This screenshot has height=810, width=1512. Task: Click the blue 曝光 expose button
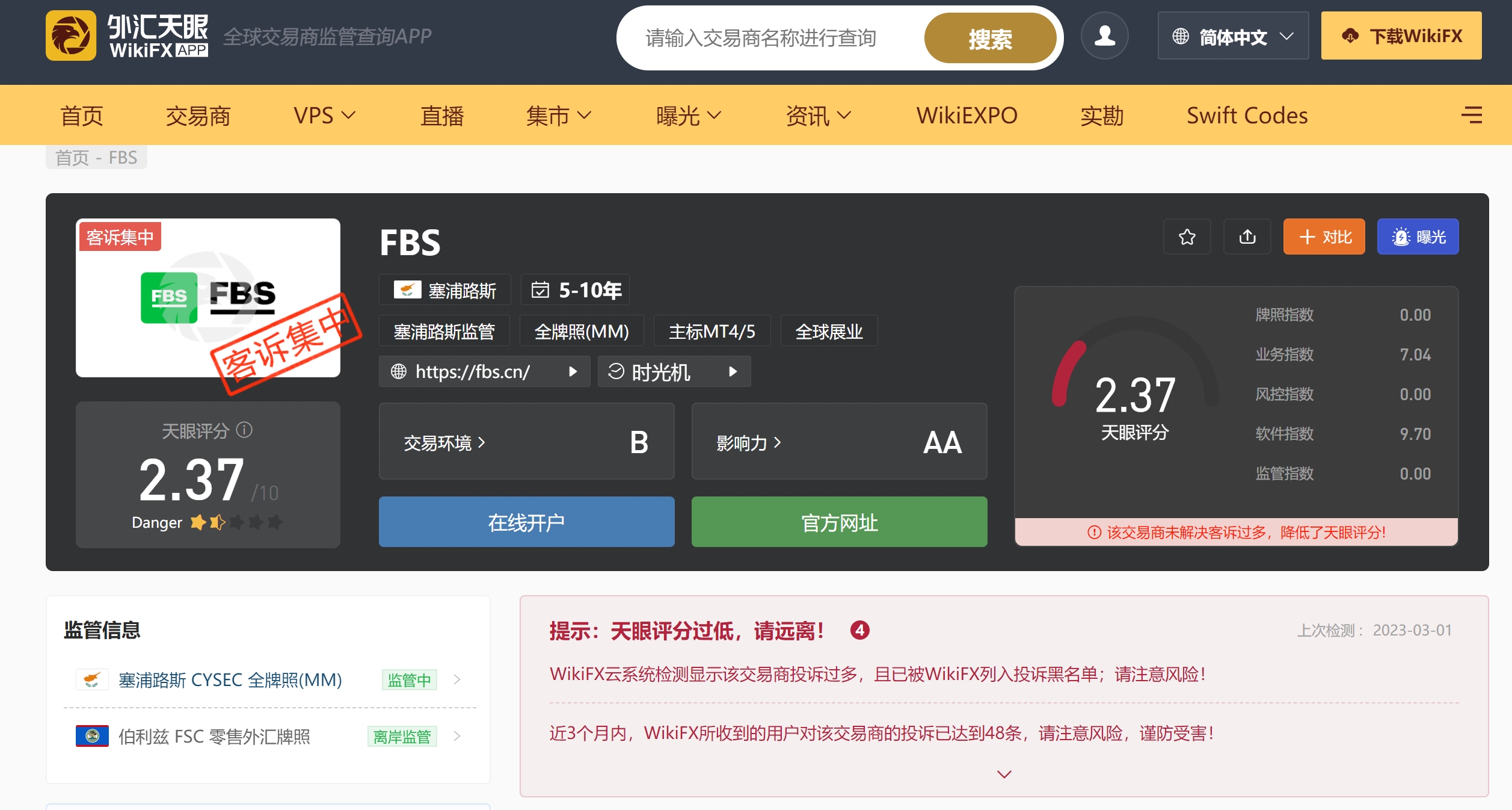point(1418,237)
